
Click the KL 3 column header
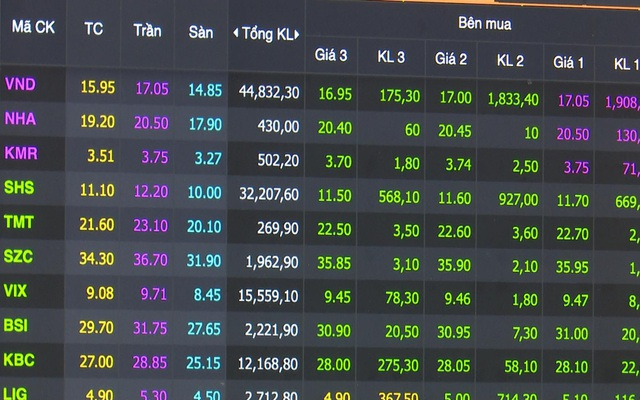click(x=391, y=57)
